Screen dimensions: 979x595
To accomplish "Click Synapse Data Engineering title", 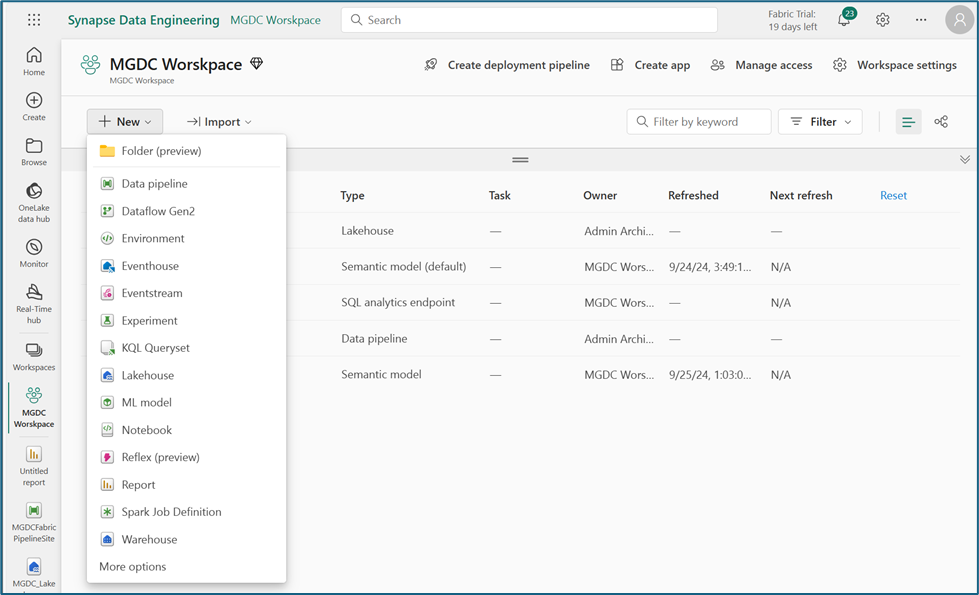I will (144, 20).
